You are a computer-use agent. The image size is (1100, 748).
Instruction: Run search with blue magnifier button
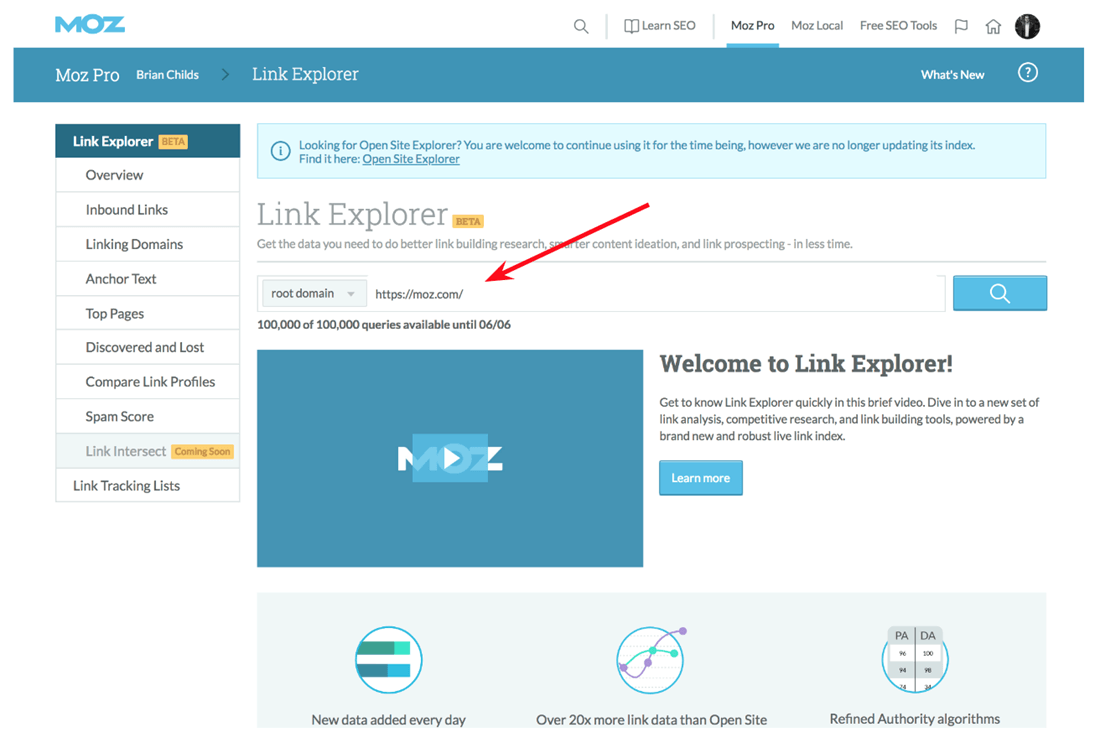coord(1000,293)
